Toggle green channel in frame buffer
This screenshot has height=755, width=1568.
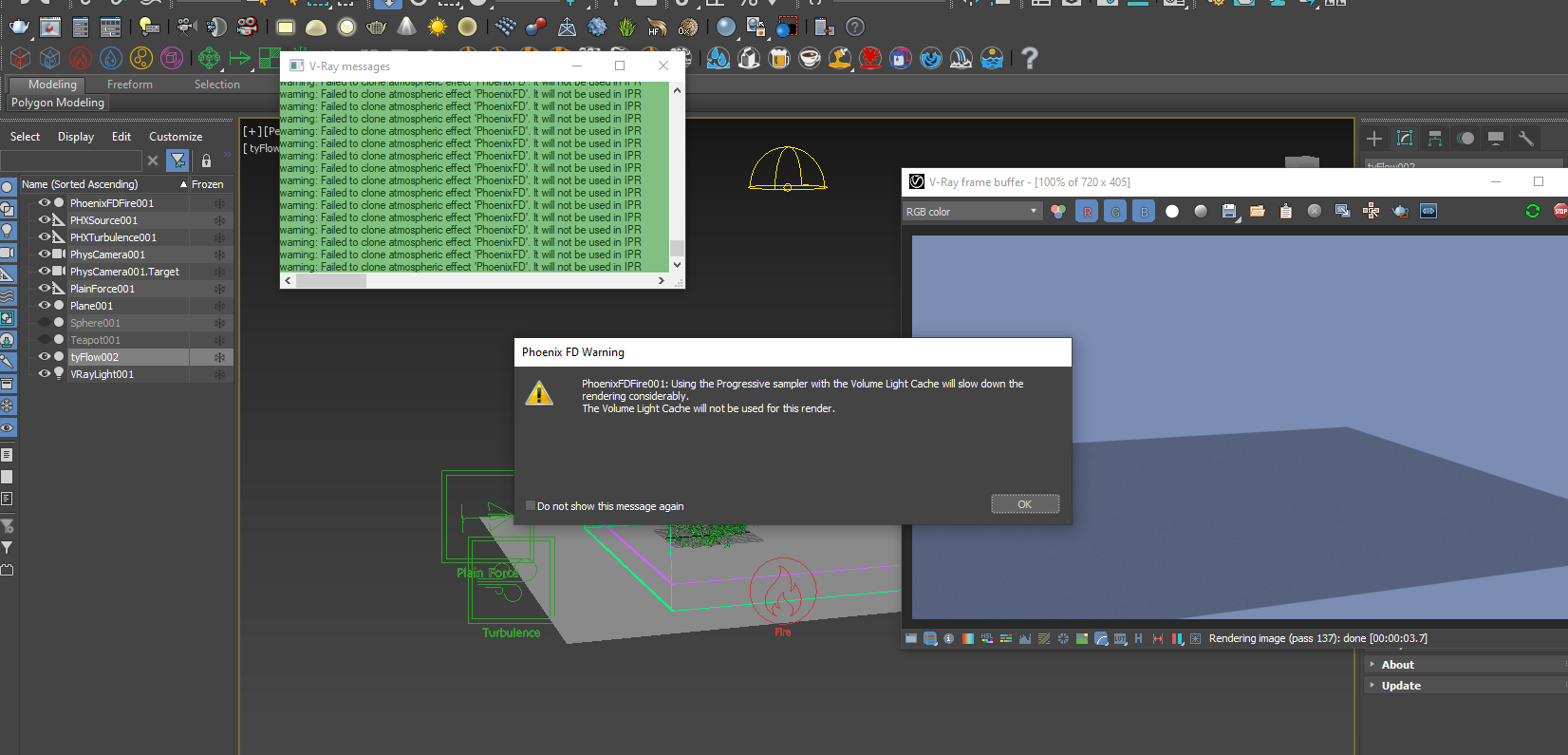1115,211
